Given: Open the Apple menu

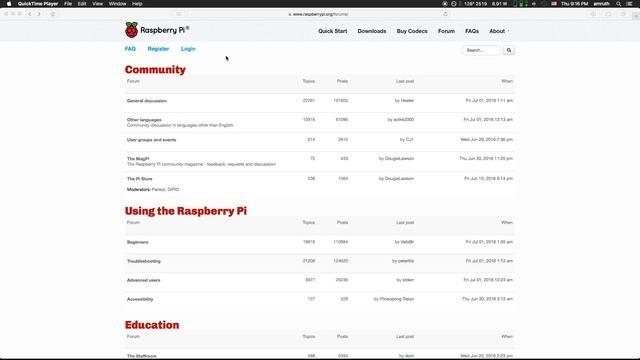Looking at the screenshot, I should [x=9, y=4].
